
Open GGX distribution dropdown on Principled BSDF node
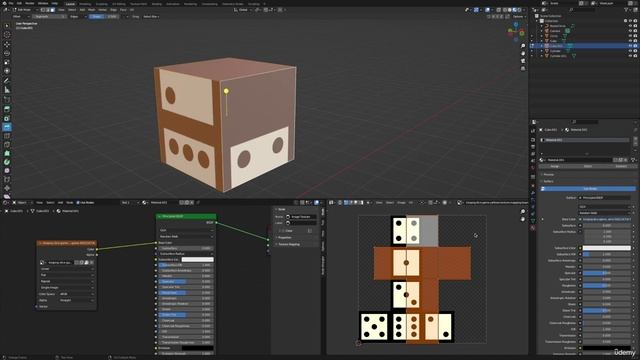tap(186, 230)
